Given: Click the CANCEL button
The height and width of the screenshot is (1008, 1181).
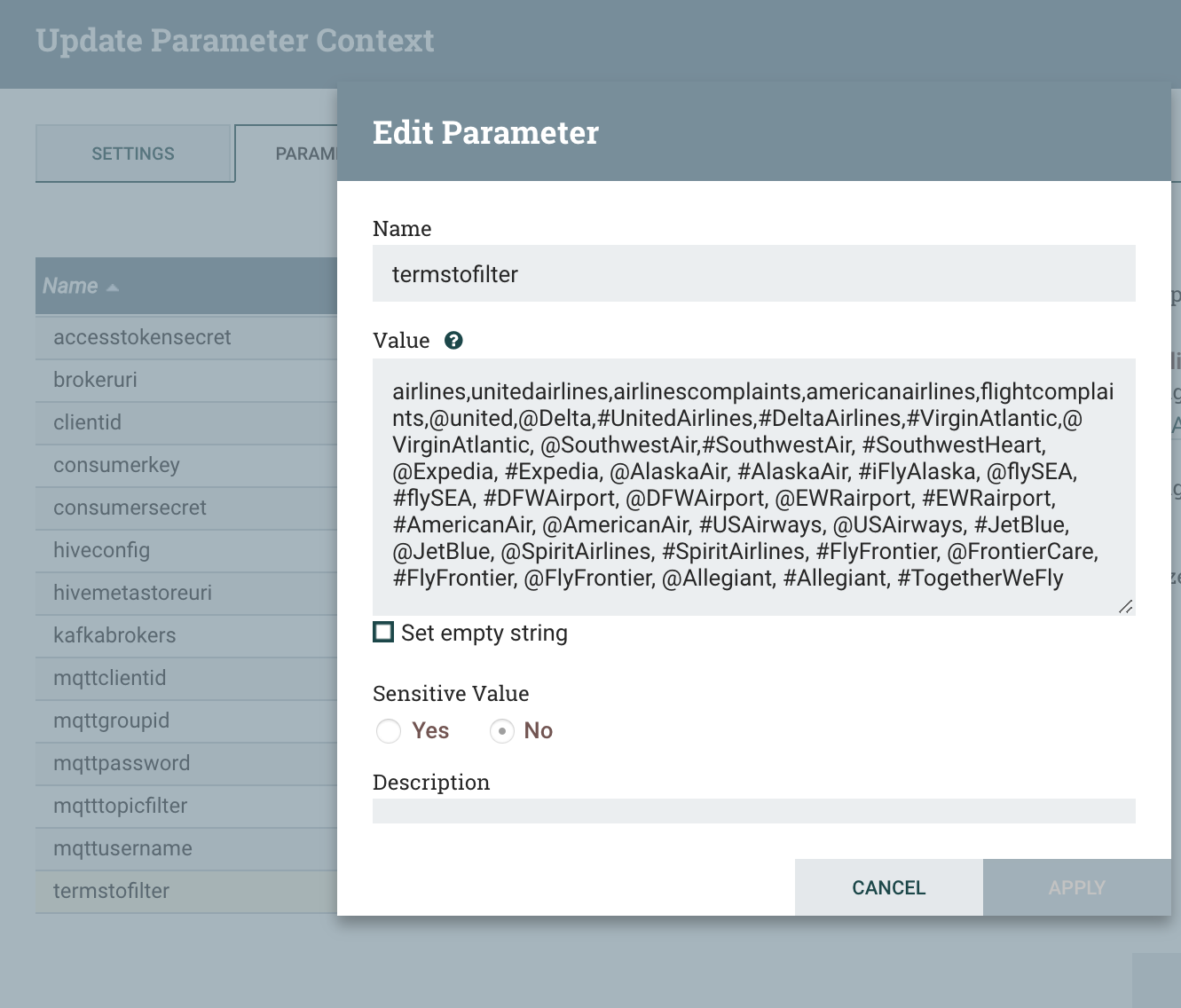Looking at the screenshot, I should (889, 887).
